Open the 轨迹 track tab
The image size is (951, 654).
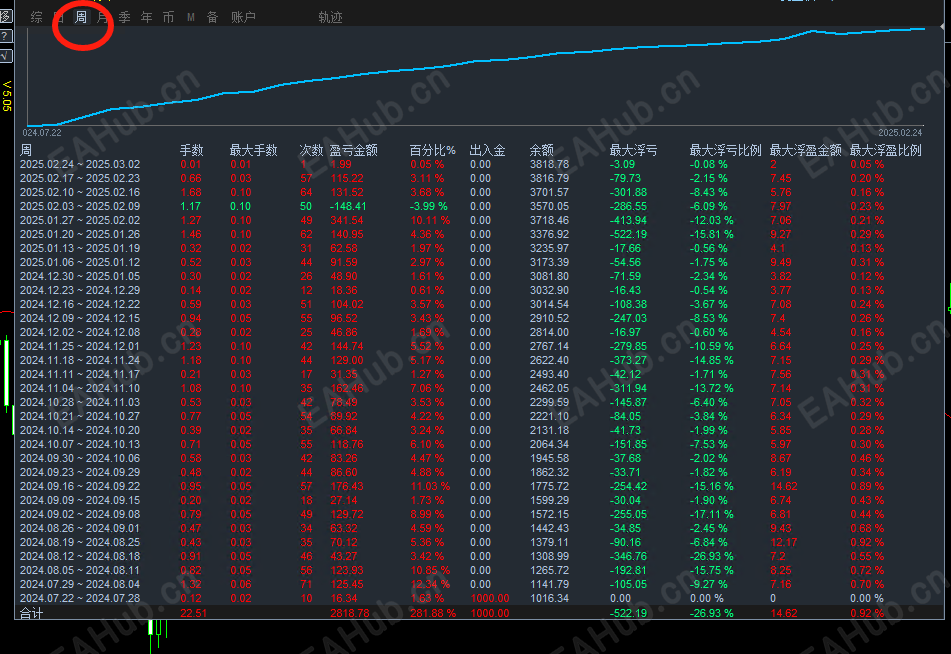(x=331, y=17)
